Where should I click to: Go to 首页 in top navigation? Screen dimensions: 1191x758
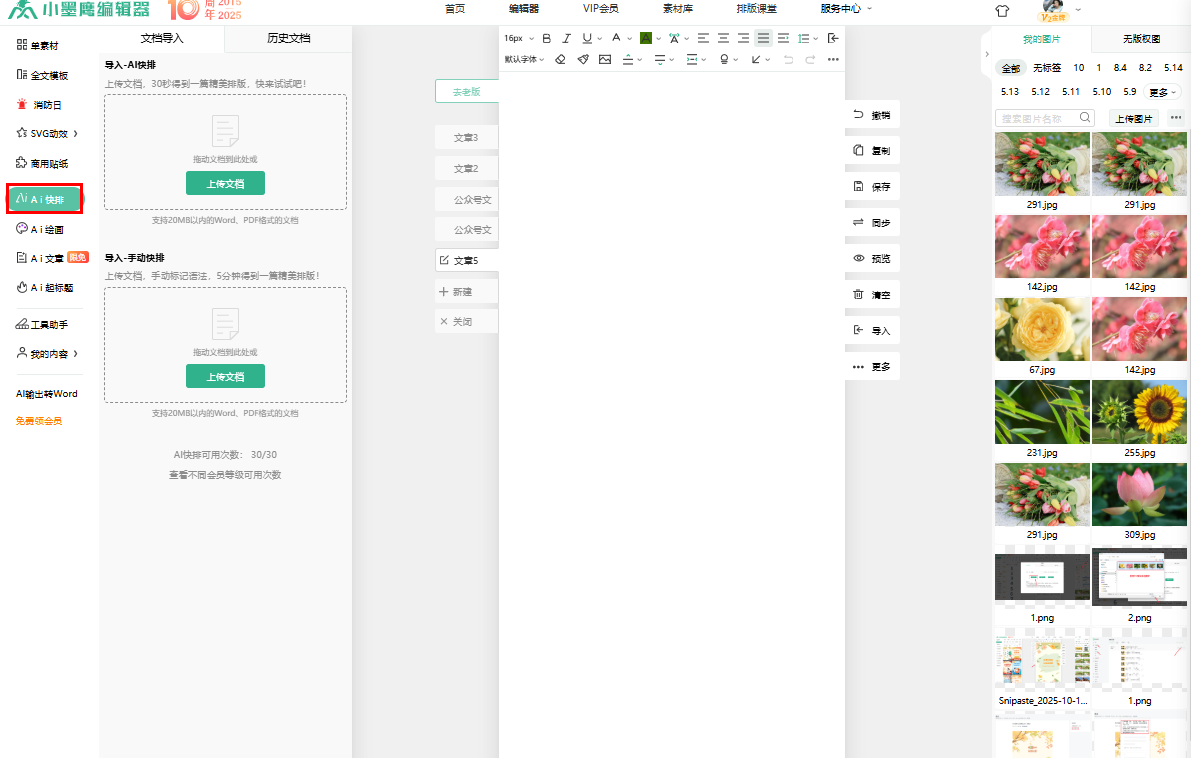(x=455, y=8)
